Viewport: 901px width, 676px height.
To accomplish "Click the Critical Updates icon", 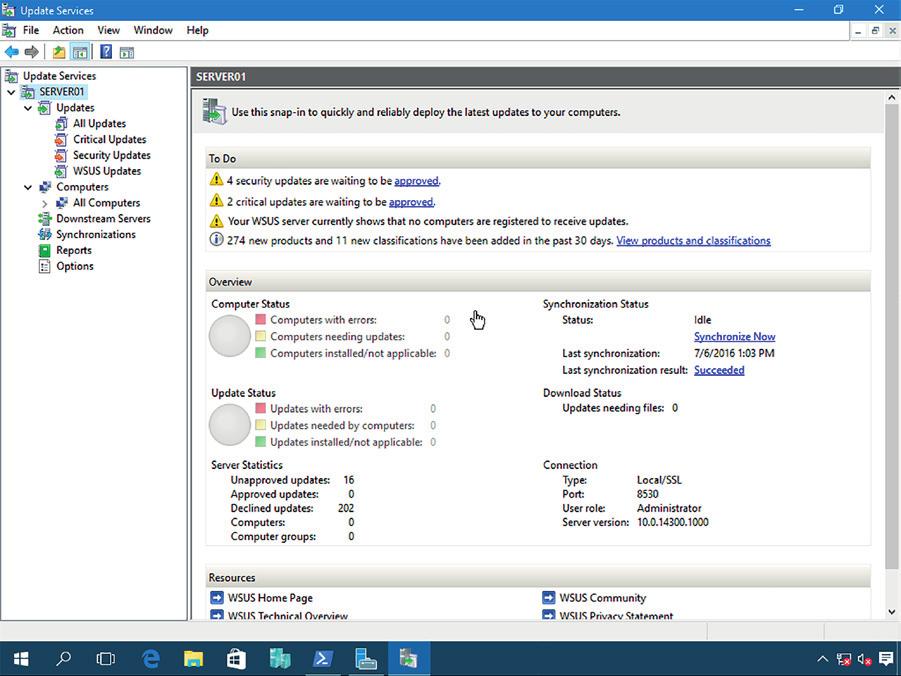I will click(x=61, y=140).
